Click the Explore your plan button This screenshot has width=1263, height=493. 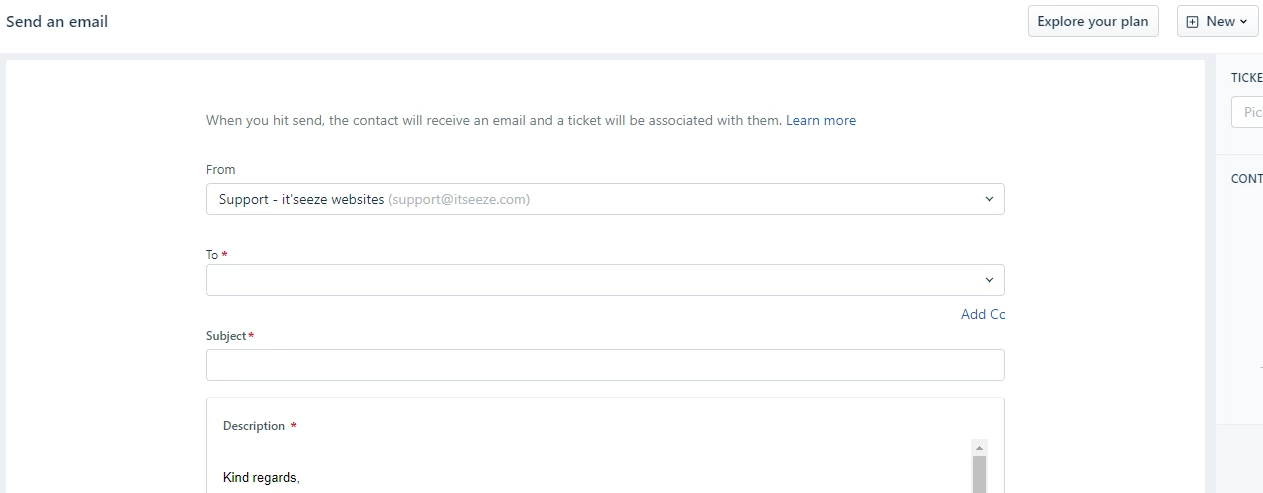(1093, 21)
